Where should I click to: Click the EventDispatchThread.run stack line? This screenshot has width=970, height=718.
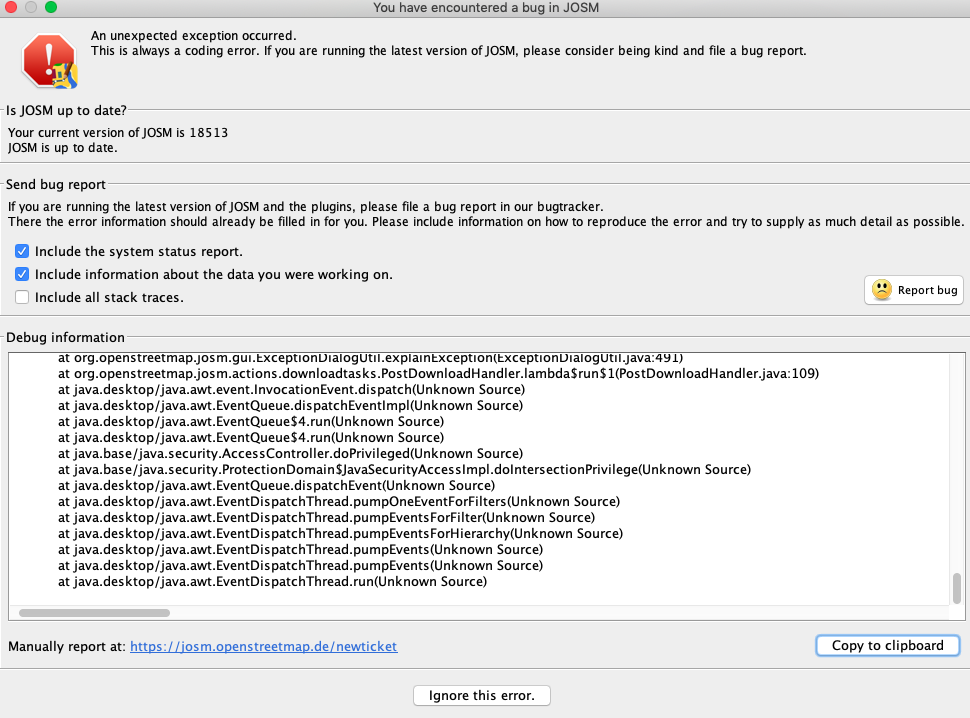(x=272, y=582)
